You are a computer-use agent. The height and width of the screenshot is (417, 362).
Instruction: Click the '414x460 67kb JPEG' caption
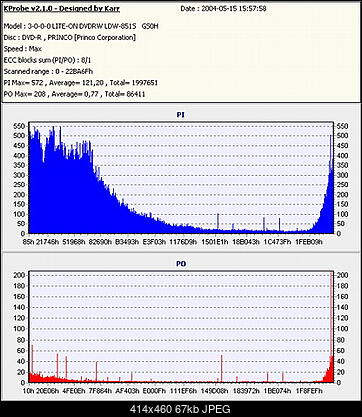coord(180,409)
